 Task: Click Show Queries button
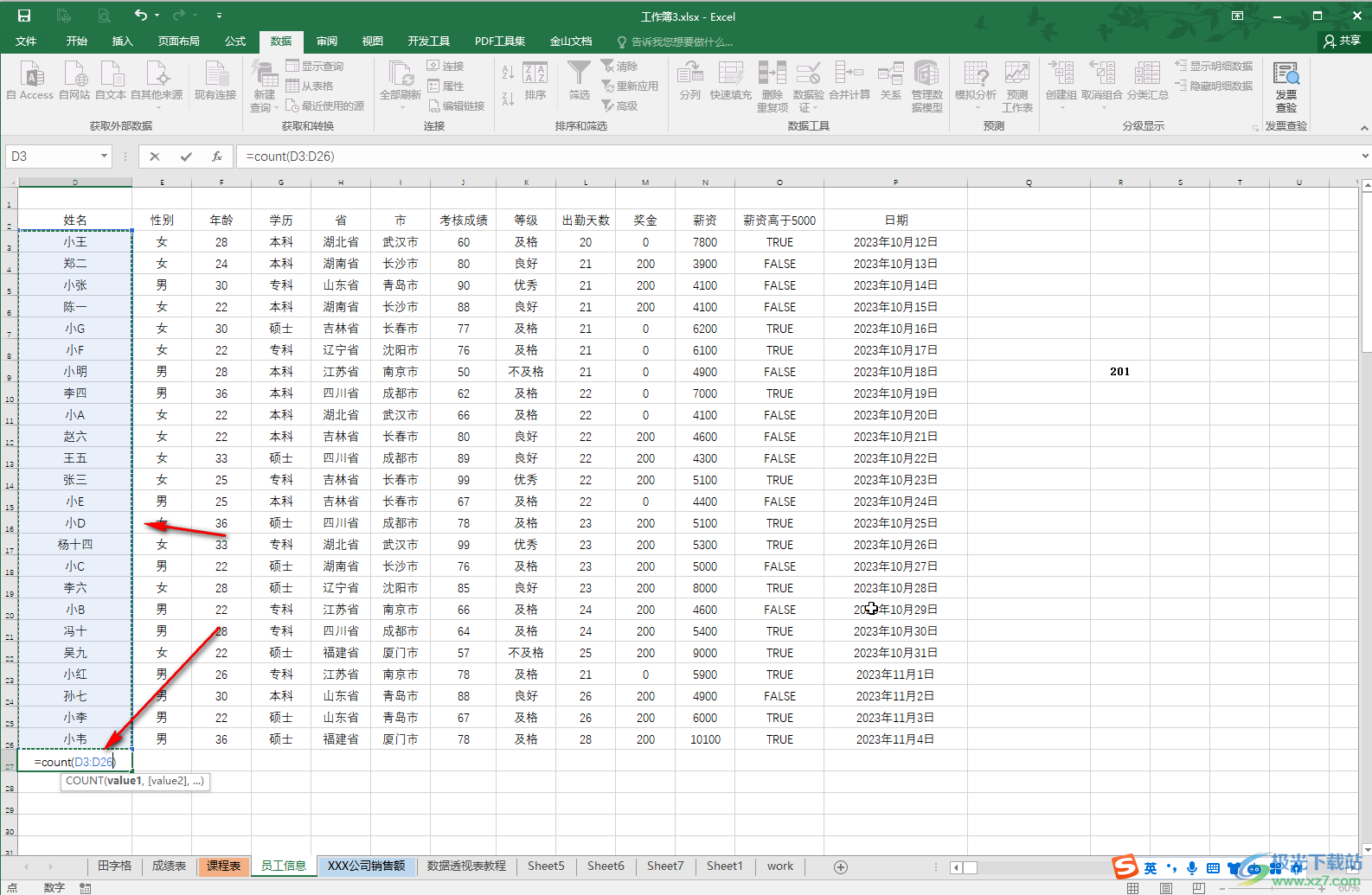[315, 66]
